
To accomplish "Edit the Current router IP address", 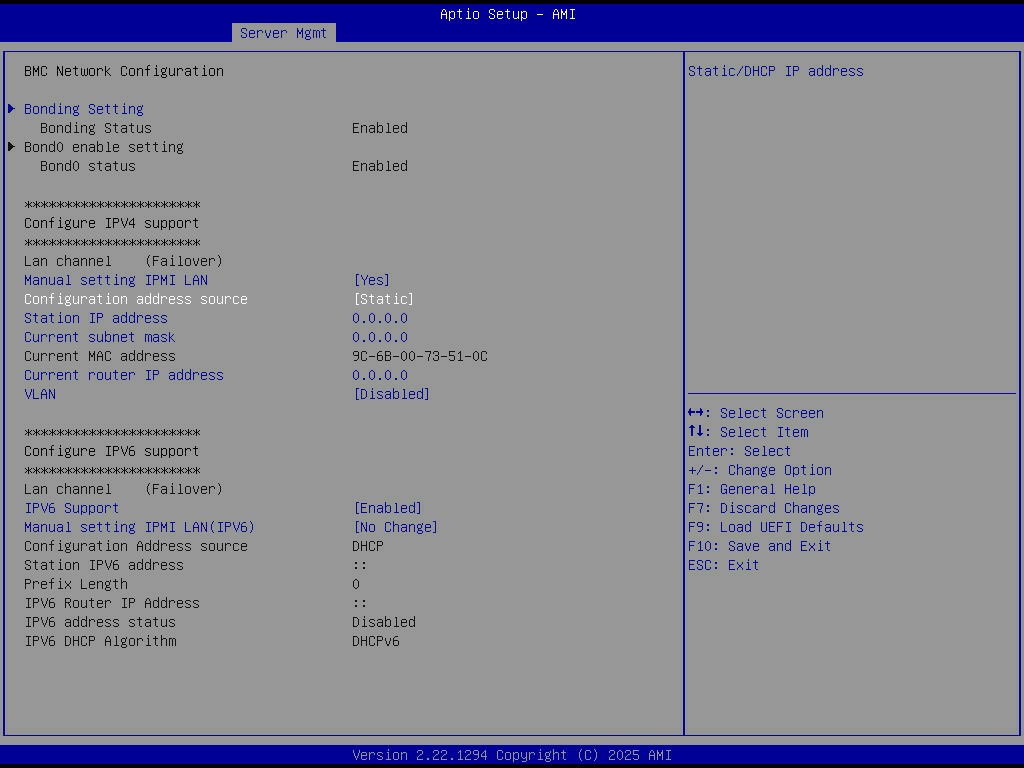I will (x=380, y=375).
